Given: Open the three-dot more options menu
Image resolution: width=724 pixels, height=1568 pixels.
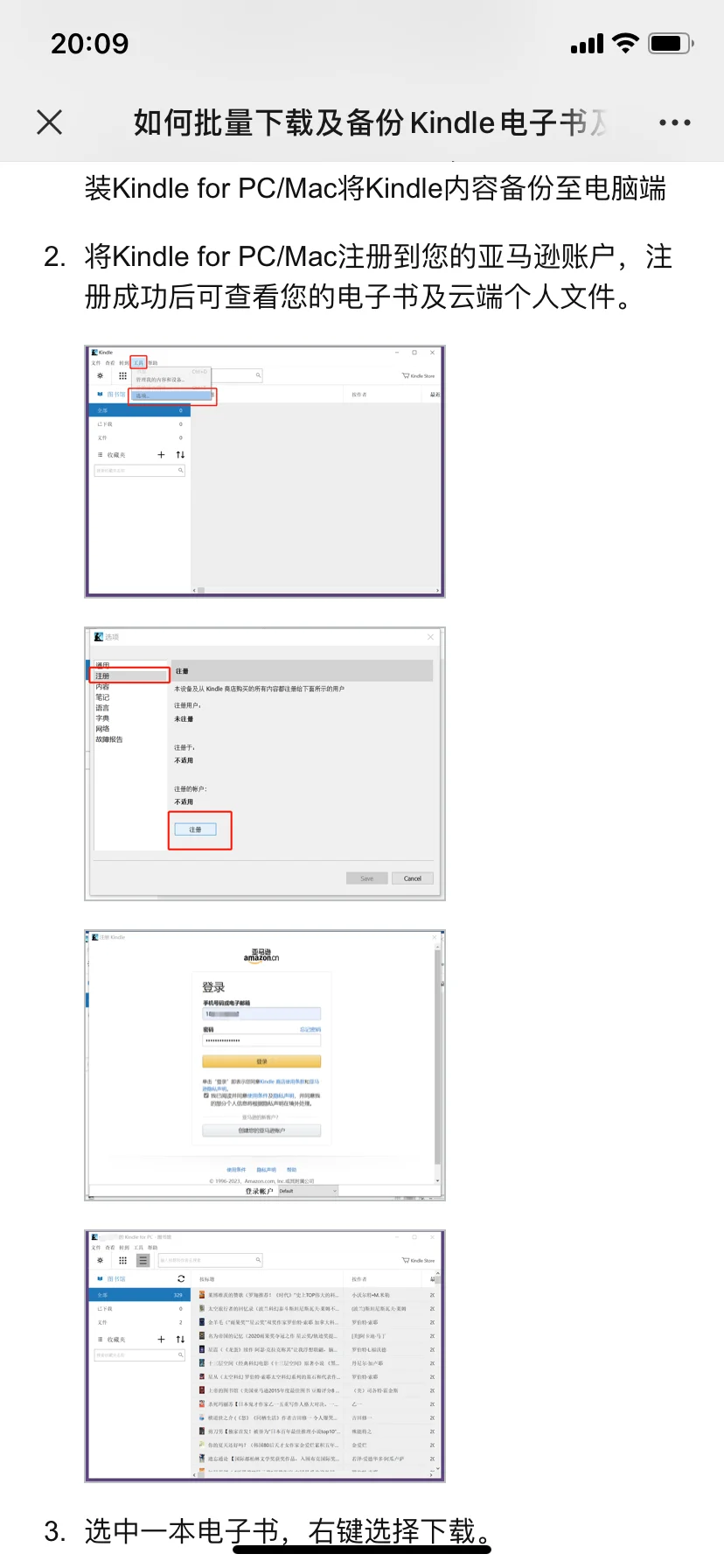Looking at the screenshot, I should [x=675, y=122].
